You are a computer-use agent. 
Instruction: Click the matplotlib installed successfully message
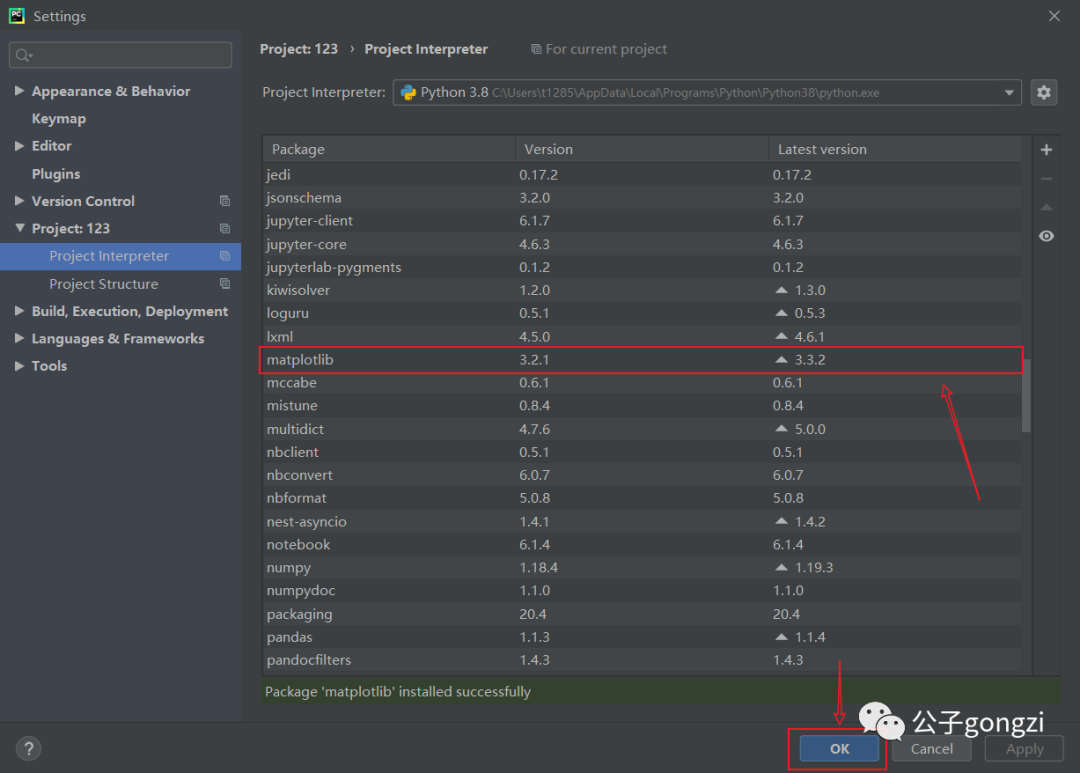point(397,692)
